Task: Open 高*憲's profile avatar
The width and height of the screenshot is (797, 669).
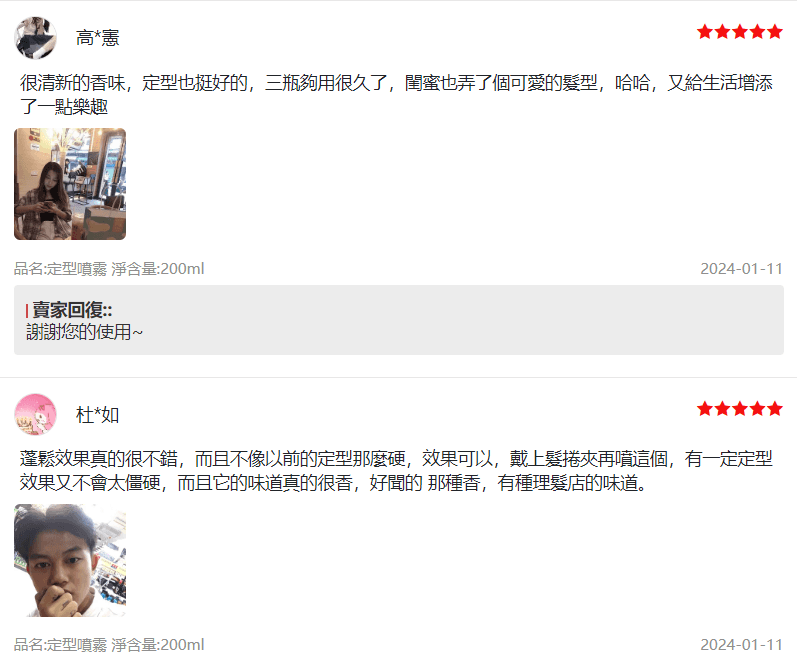Action: tap(35, 38)
